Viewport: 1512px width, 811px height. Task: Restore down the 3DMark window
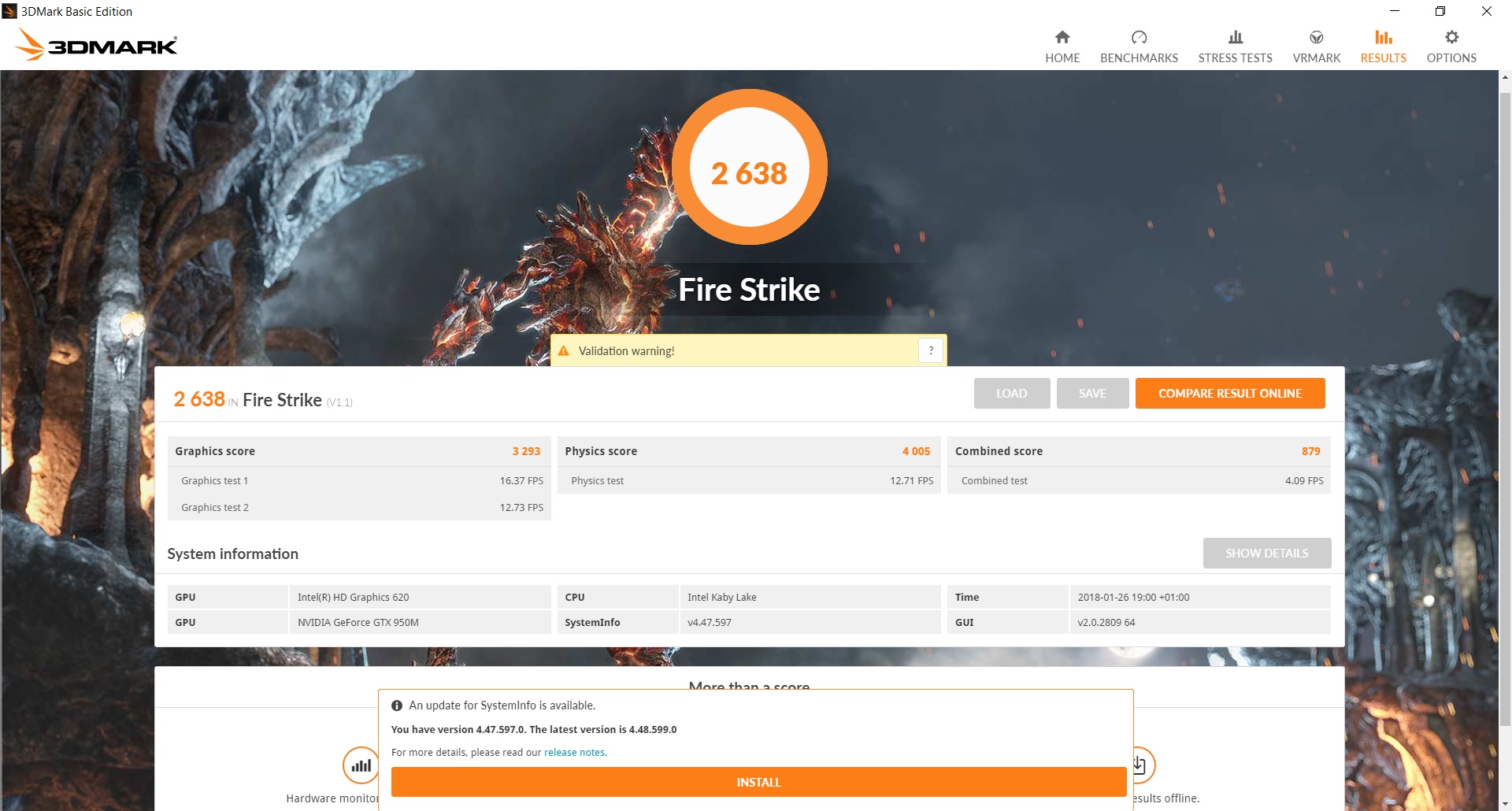[1440, 11]
